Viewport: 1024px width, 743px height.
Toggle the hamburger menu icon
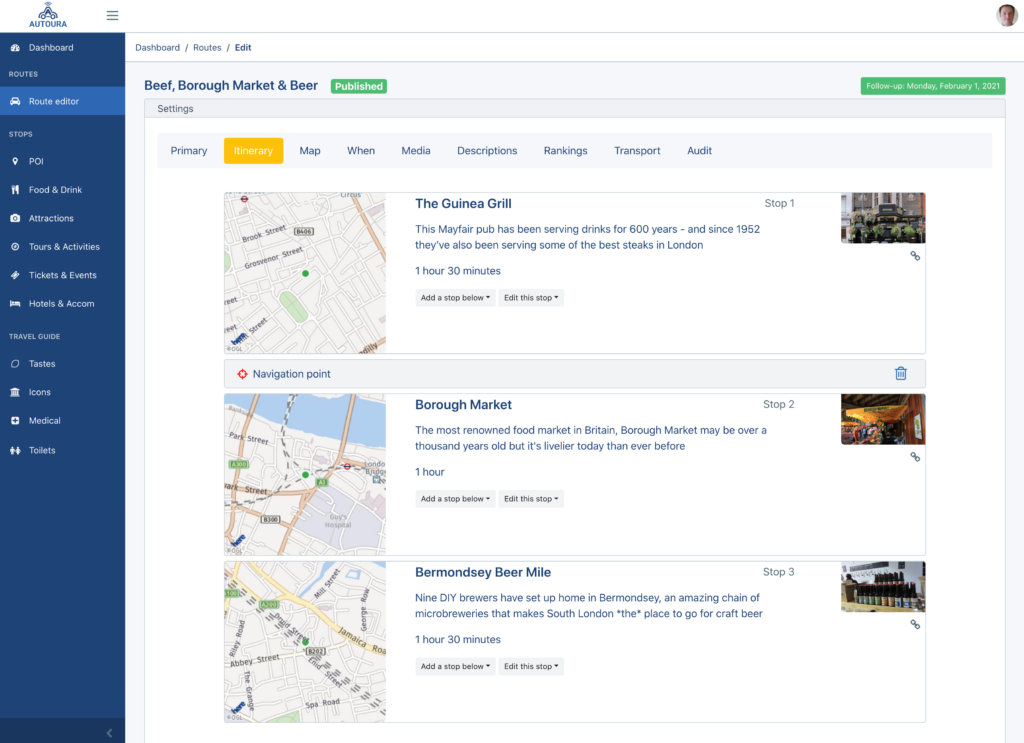112,15
